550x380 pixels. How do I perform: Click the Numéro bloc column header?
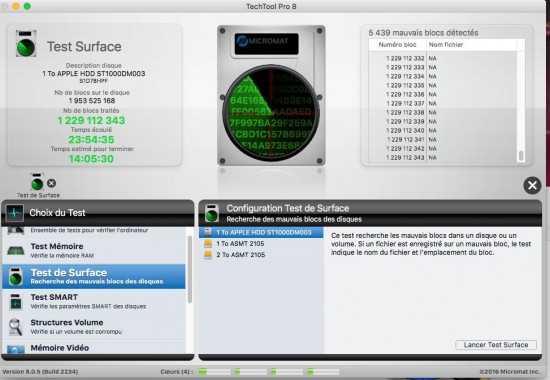[397, 45]
